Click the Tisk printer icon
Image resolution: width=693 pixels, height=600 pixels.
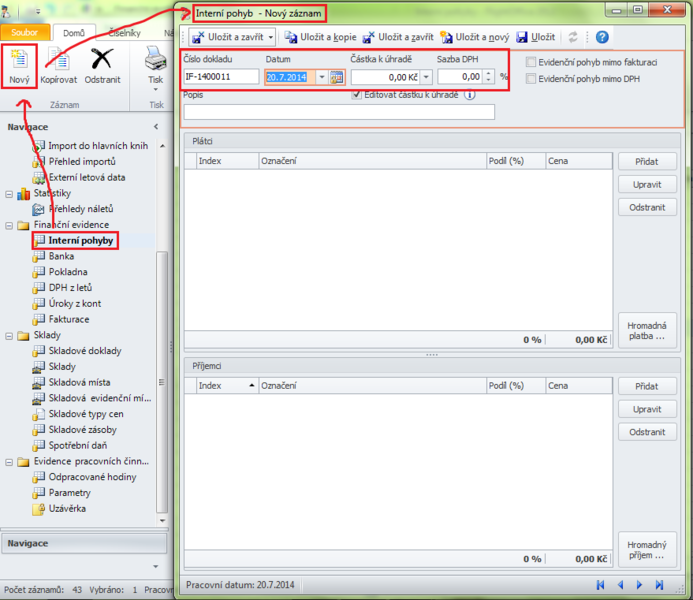coord(156,62)
